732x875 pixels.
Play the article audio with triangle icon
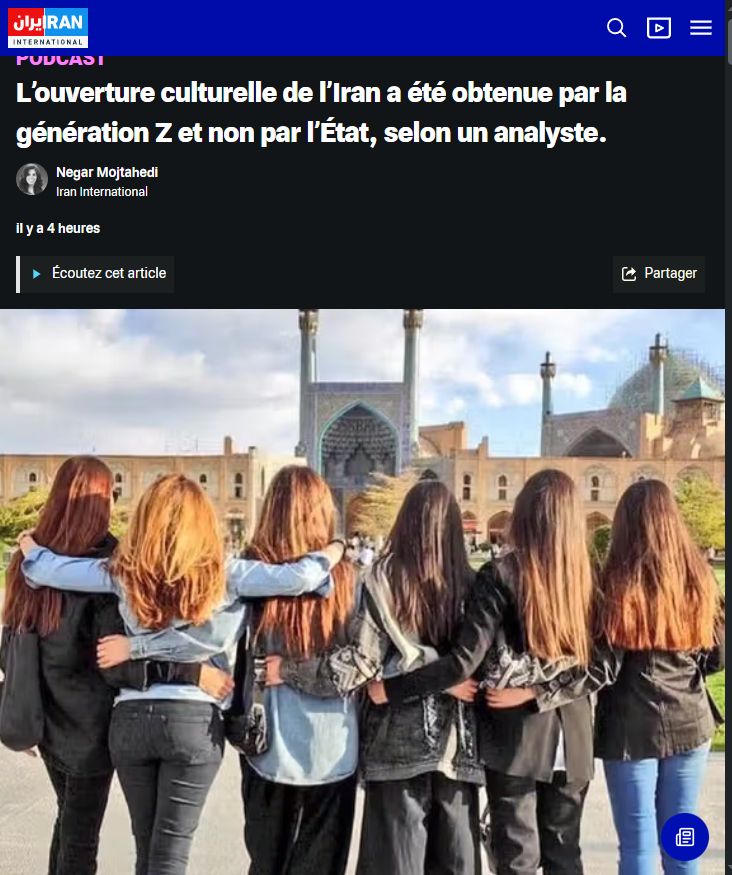pyautogui.click(x=36, y=274)
